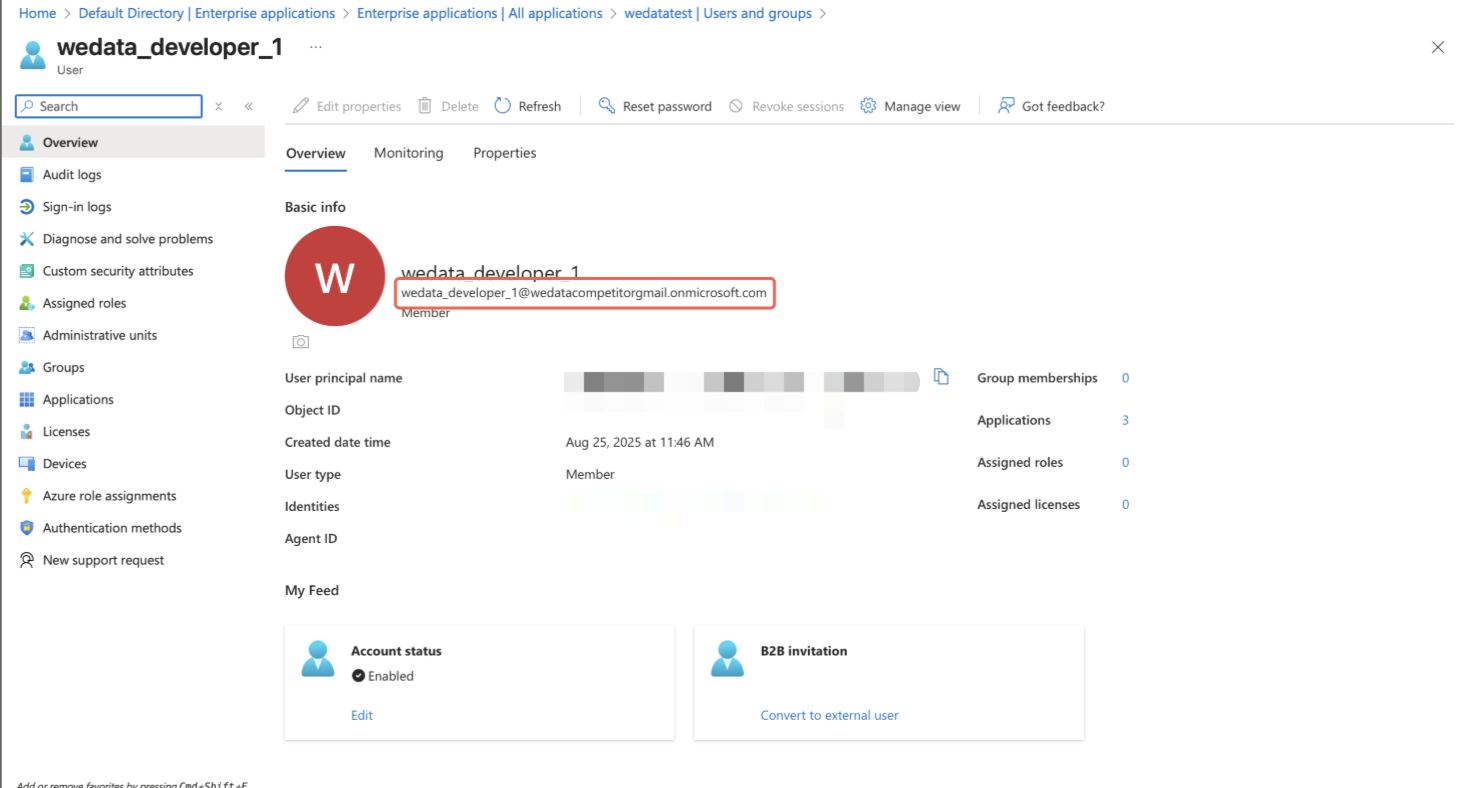Clear the sidebar search with X icon
The height and width of the screenshot is (788, 1460).
pyautogui.click(x=219, y=106)
